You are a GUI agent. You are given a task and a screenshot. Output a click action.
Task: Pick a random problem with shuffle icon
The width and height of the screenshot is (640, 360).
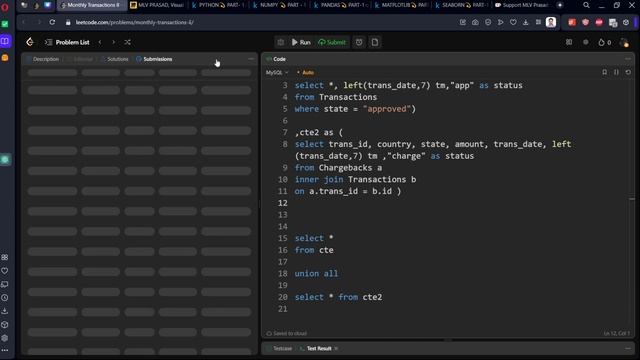point(128,42)
